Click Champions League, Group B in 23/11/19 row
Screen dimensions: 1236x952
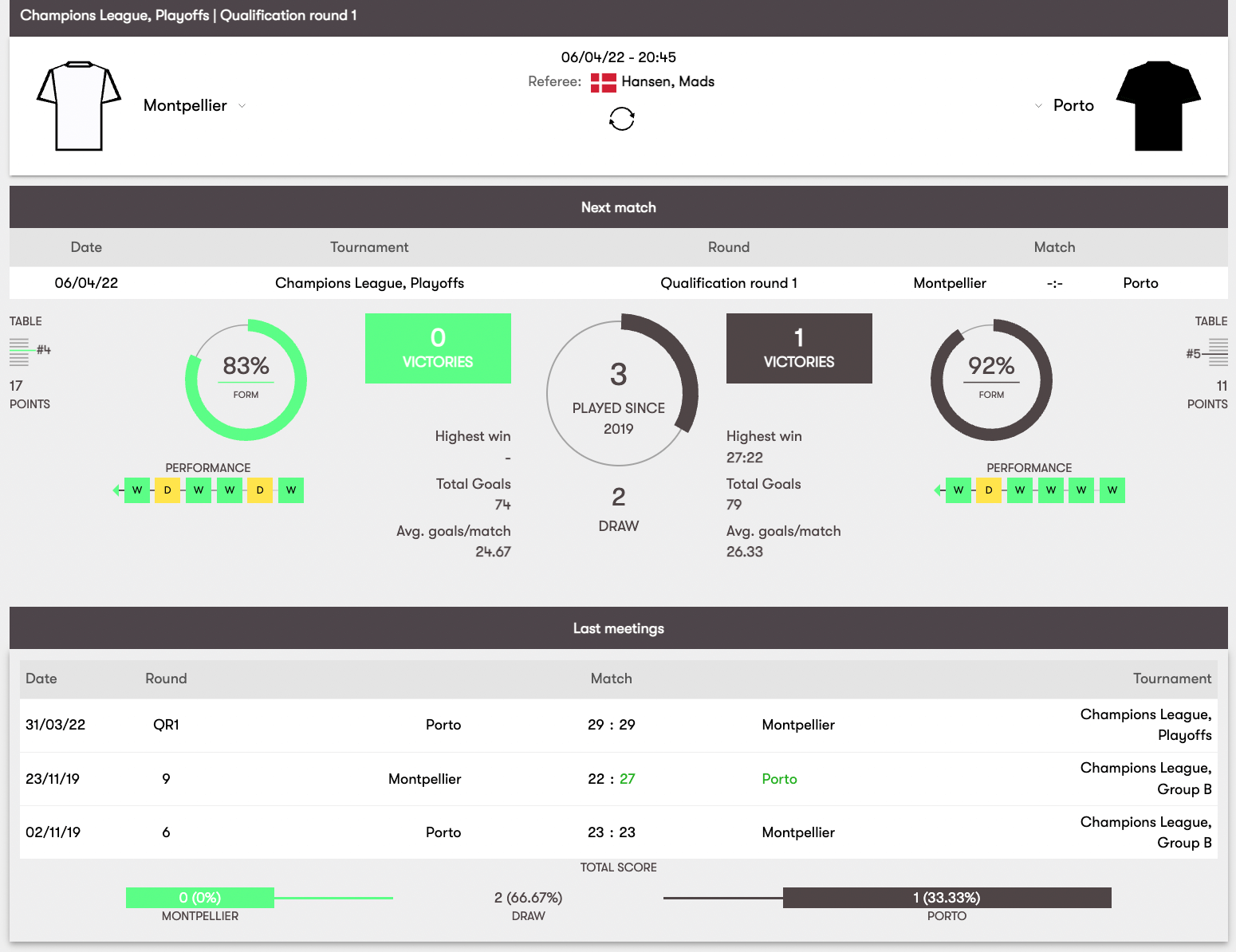pyautogui.click(x=1146, y=779)
